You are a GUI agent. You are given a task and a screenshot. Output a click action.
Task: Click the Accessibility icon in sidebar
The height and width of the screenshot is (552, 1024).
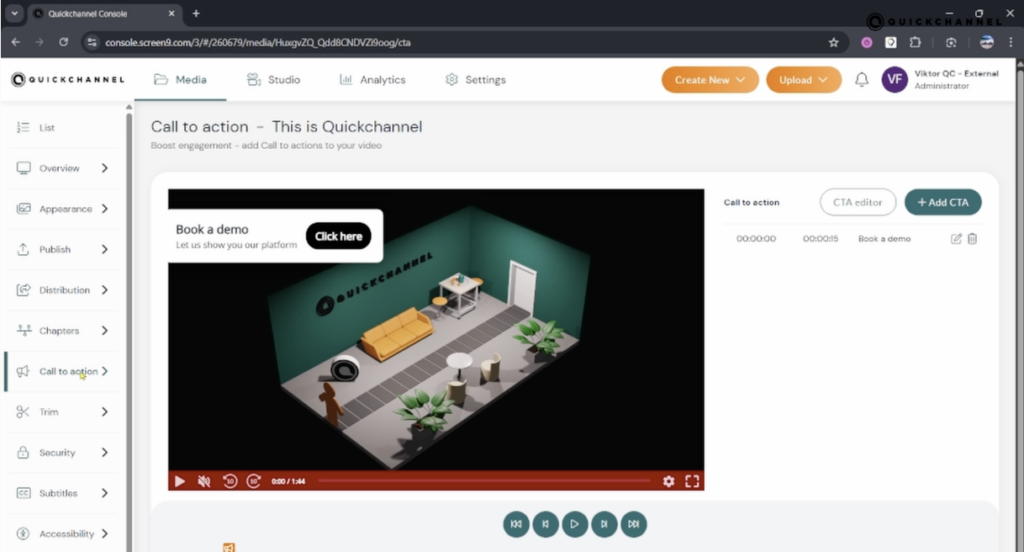pyautogui.click(x=24, y=533)
